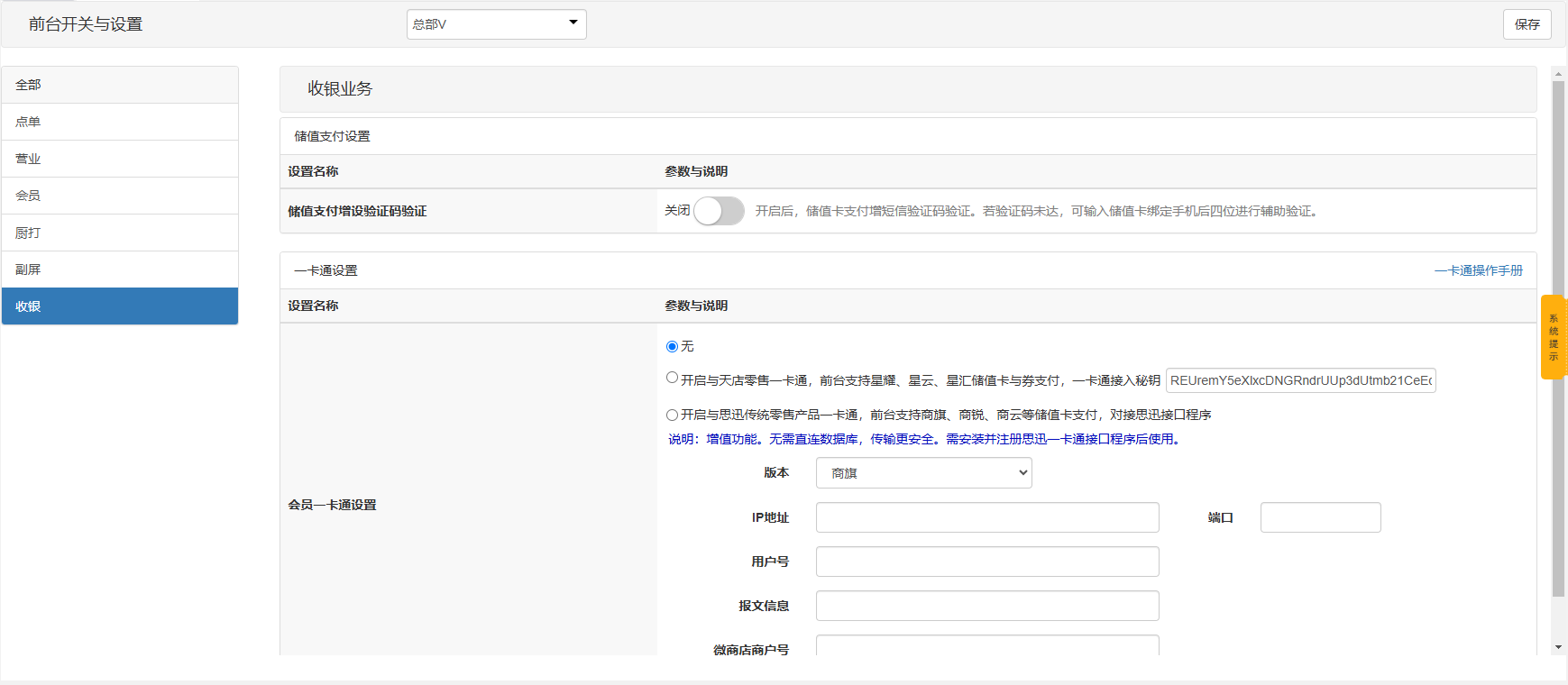Open the 点单 settings category
The image size is (1568, 685).
click(120, 122)
